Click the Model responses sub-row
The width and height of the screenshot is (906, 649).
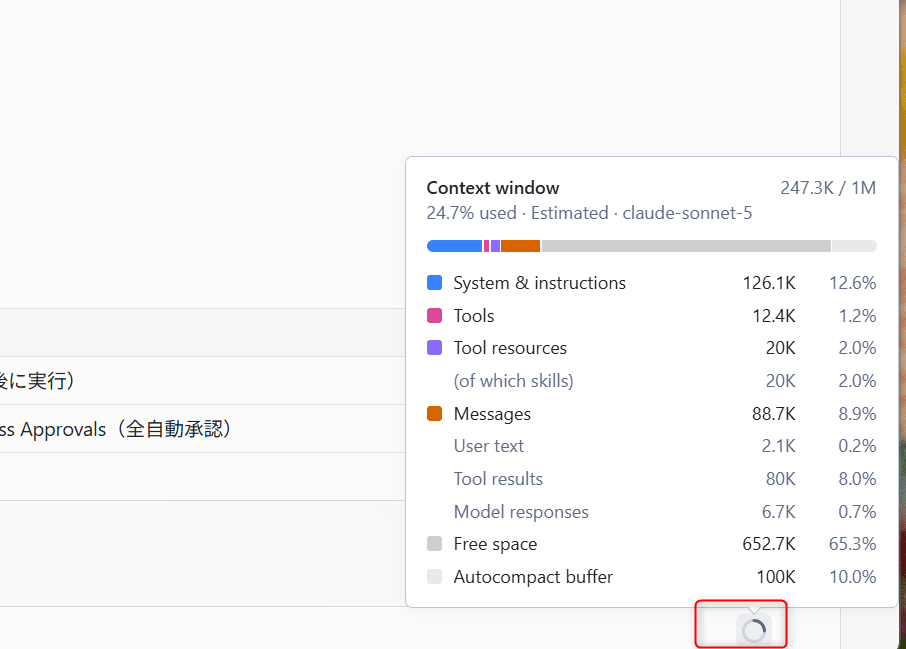click(652, 511)
